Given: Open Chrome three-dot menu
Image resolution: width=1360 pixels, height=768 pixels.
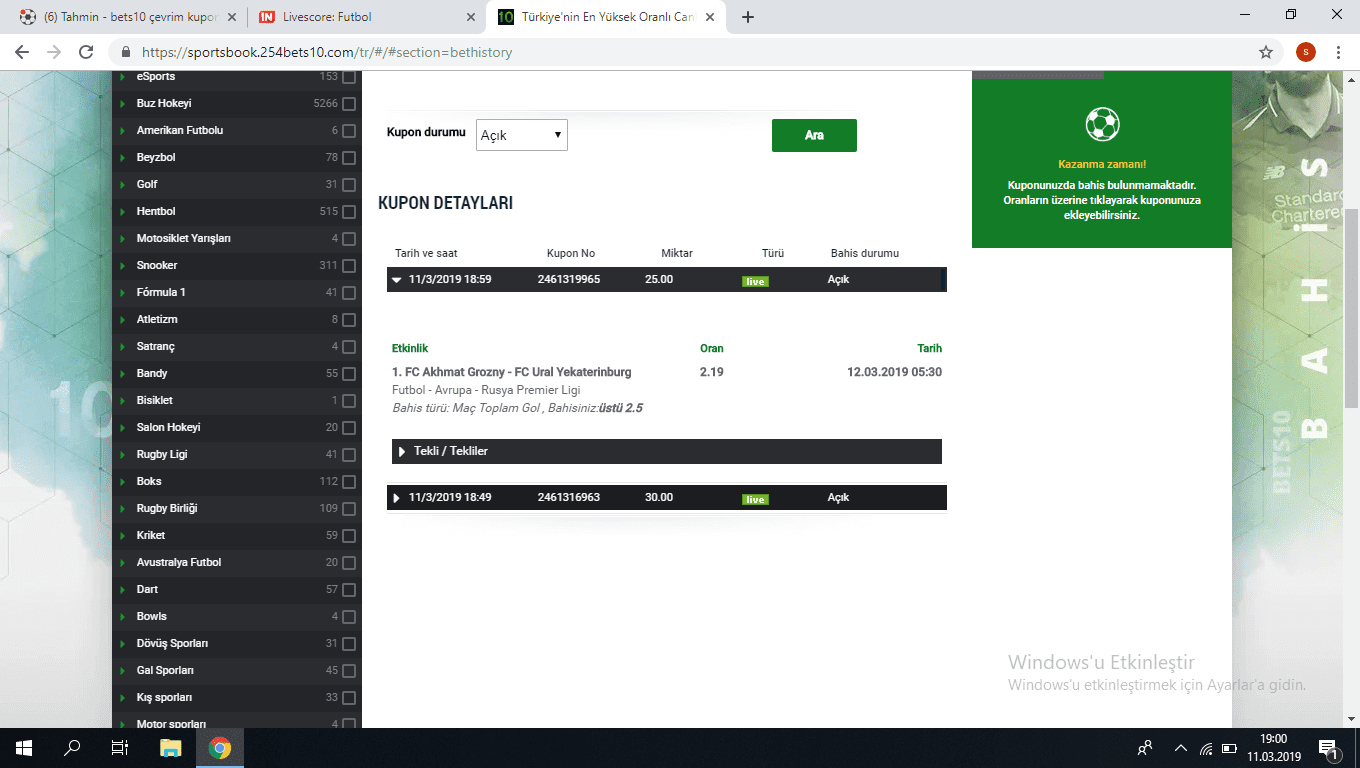Looking at the screenshot, I should 1338,52.
